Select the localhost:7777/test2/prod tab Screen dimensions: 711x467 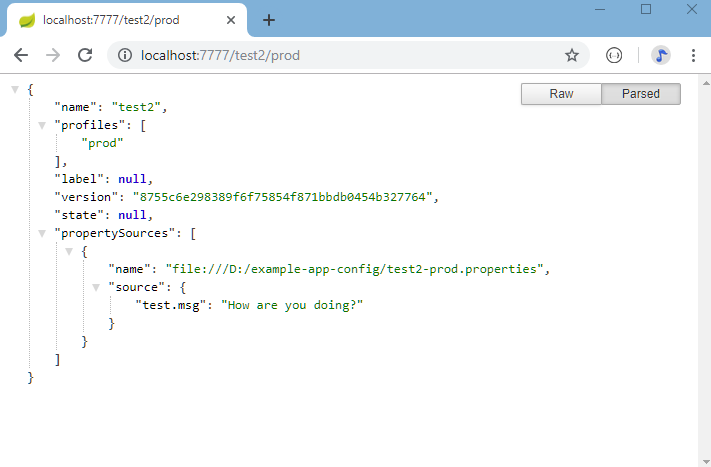click(x=120, y=20)
